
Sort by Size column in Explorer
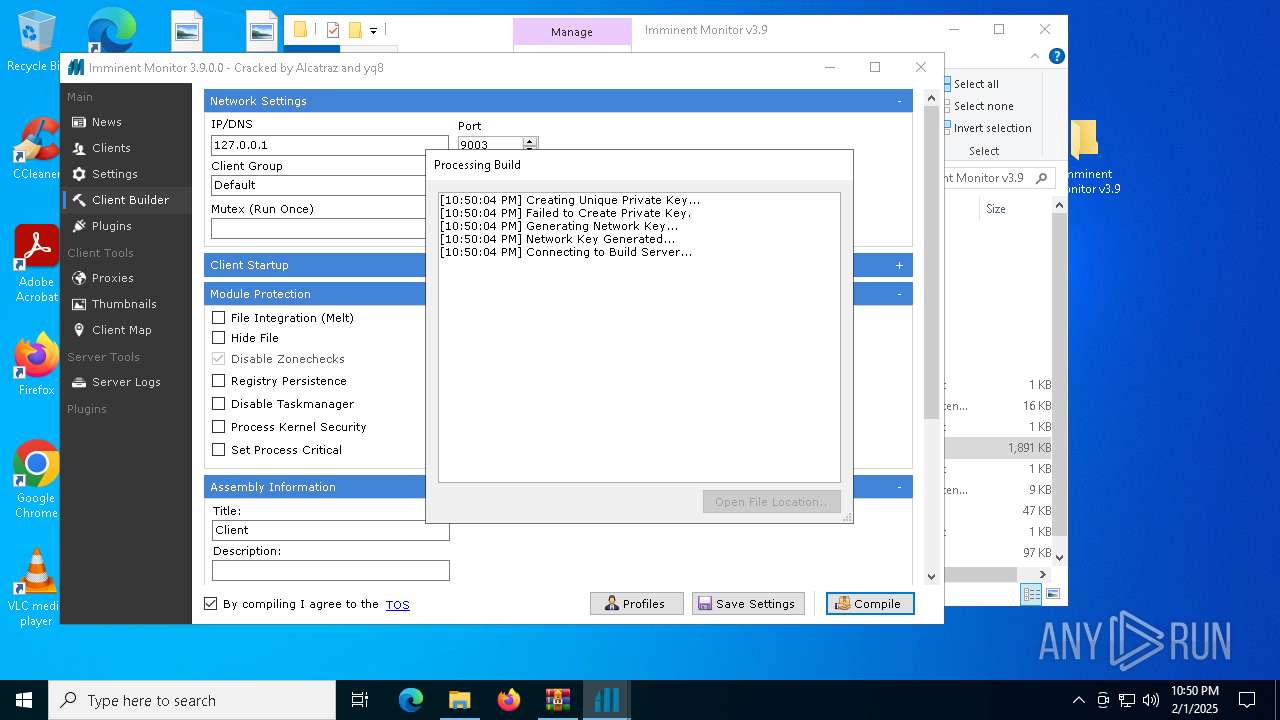[996, 209]
